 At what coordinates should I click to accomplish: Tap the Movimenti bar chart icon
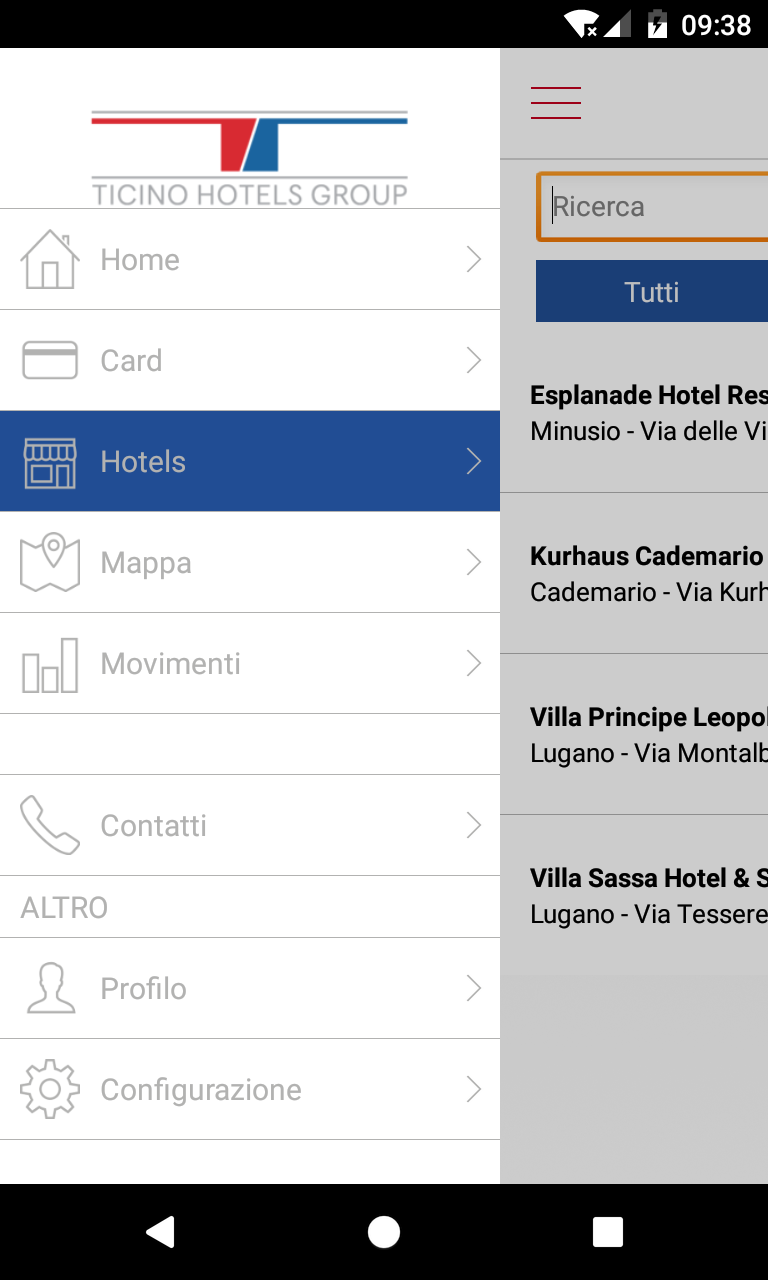[50, 665]
